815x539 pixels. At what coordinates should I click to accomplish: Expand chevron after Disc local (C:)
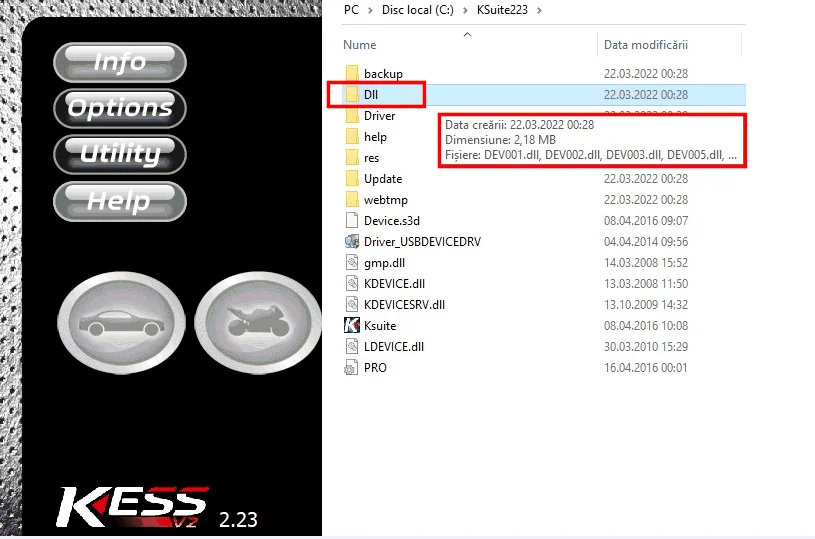pos(465,10)
